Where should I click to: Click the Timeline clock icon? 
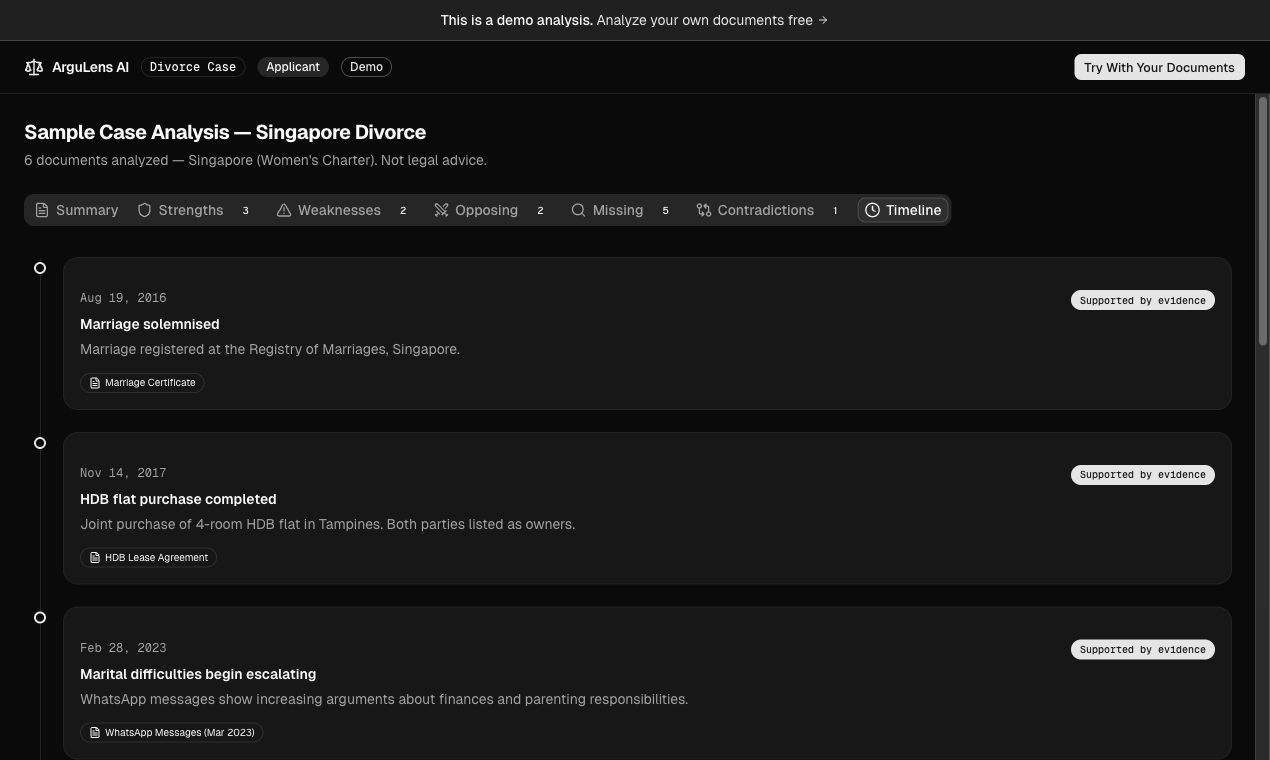[873, 210]
